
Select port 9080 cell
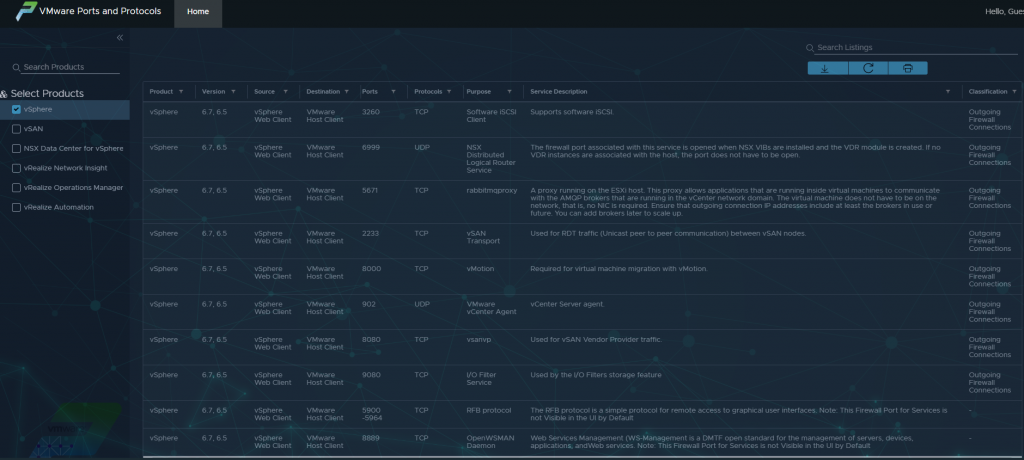coord(371,374)
